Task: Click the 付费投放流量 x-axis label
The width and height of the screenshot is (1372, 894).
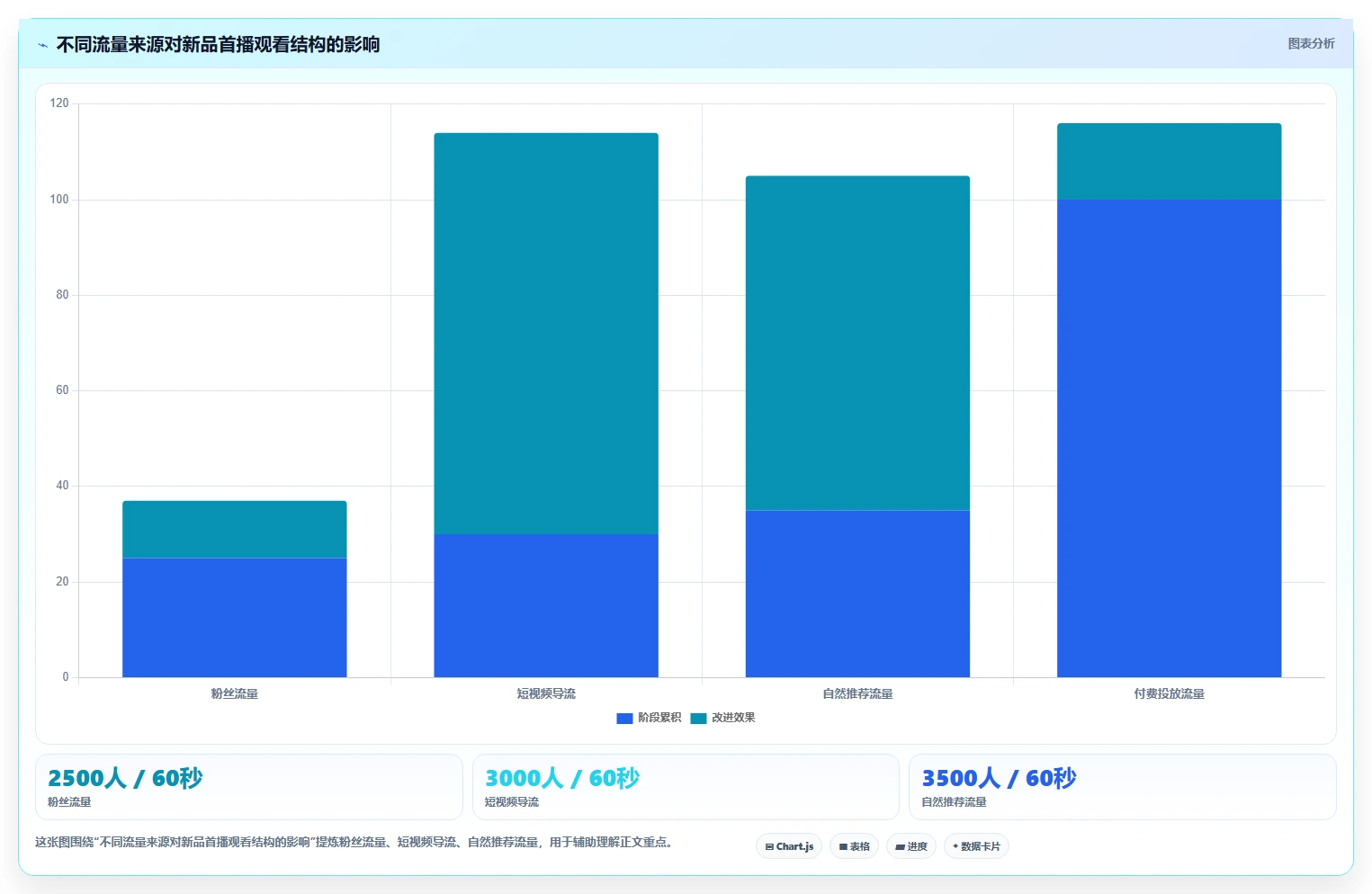Action: pos(1169,693)
